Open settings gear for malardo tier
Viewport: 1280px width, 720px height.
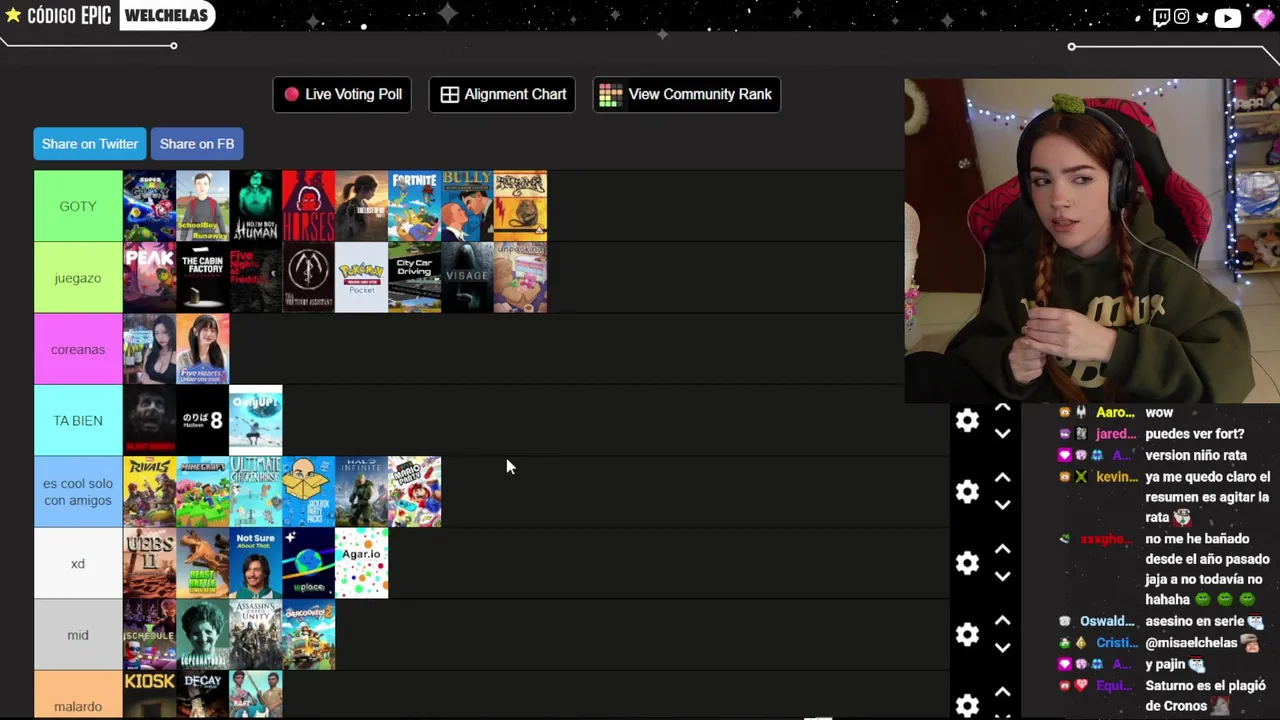click(x=967, y=706)
